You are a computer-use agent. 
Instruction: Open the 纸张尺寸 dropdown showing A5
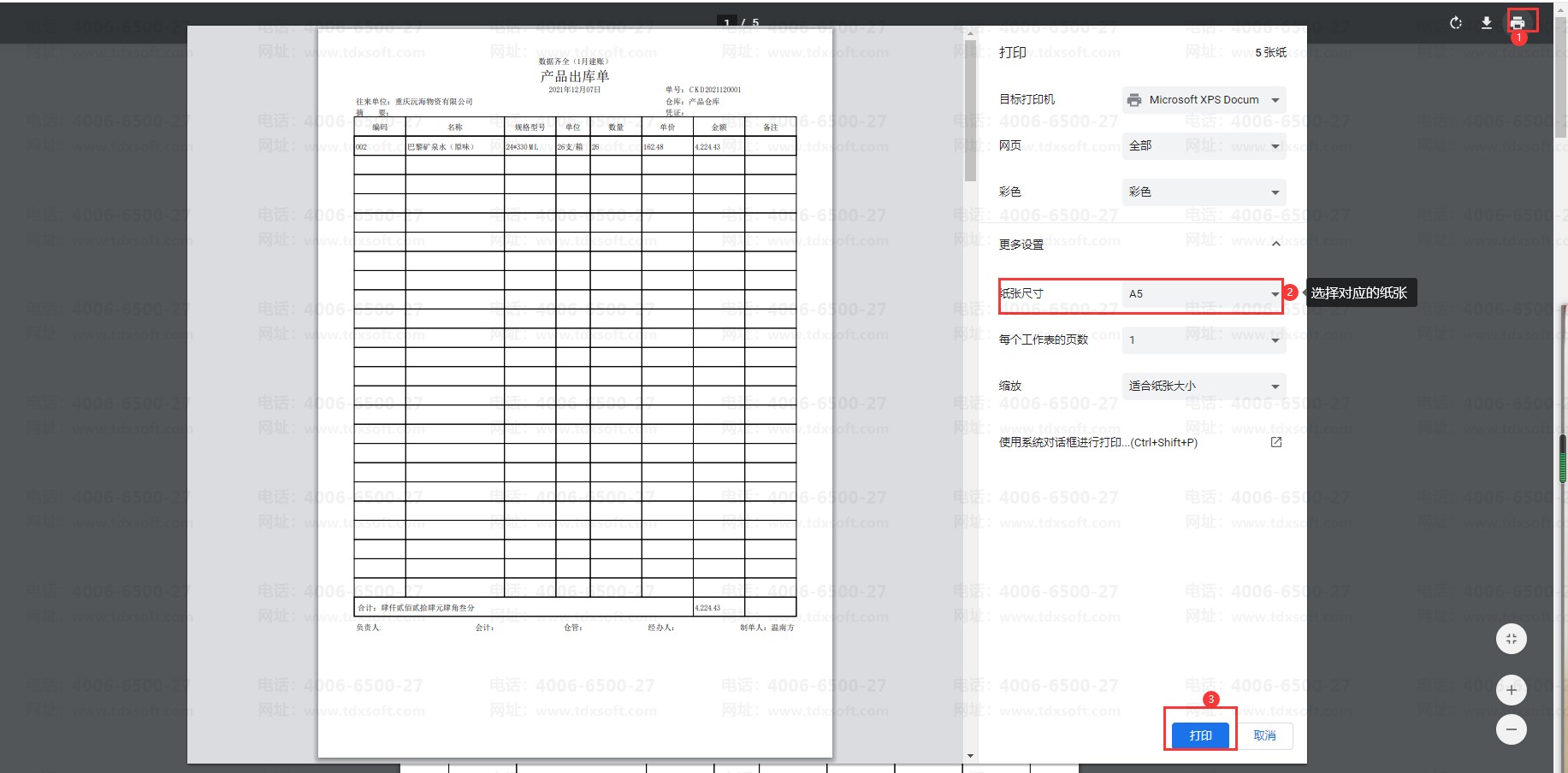[x=1204, y=294]
